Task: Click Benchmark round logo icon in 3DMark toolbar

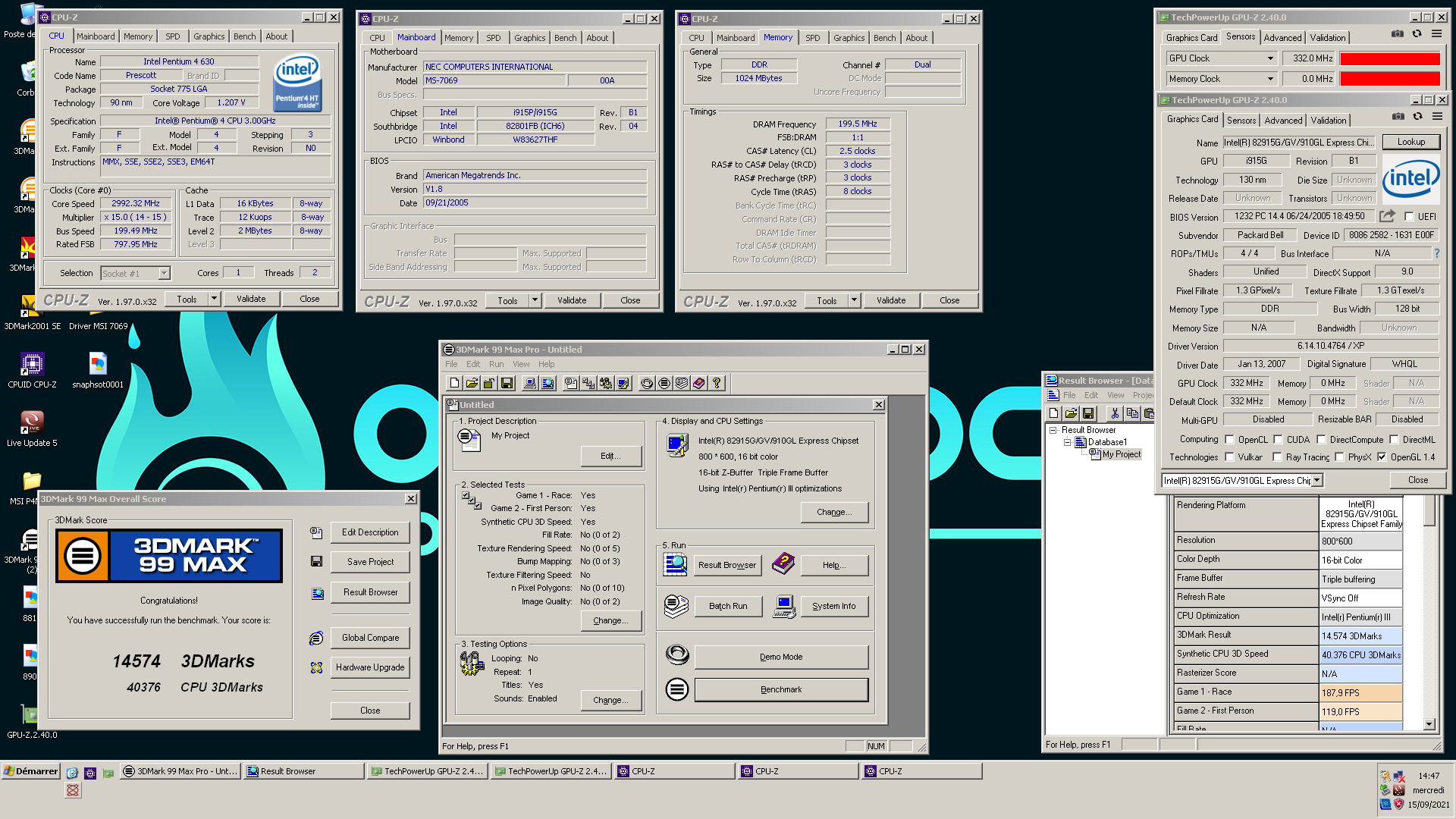Action: tap(664, 384)
